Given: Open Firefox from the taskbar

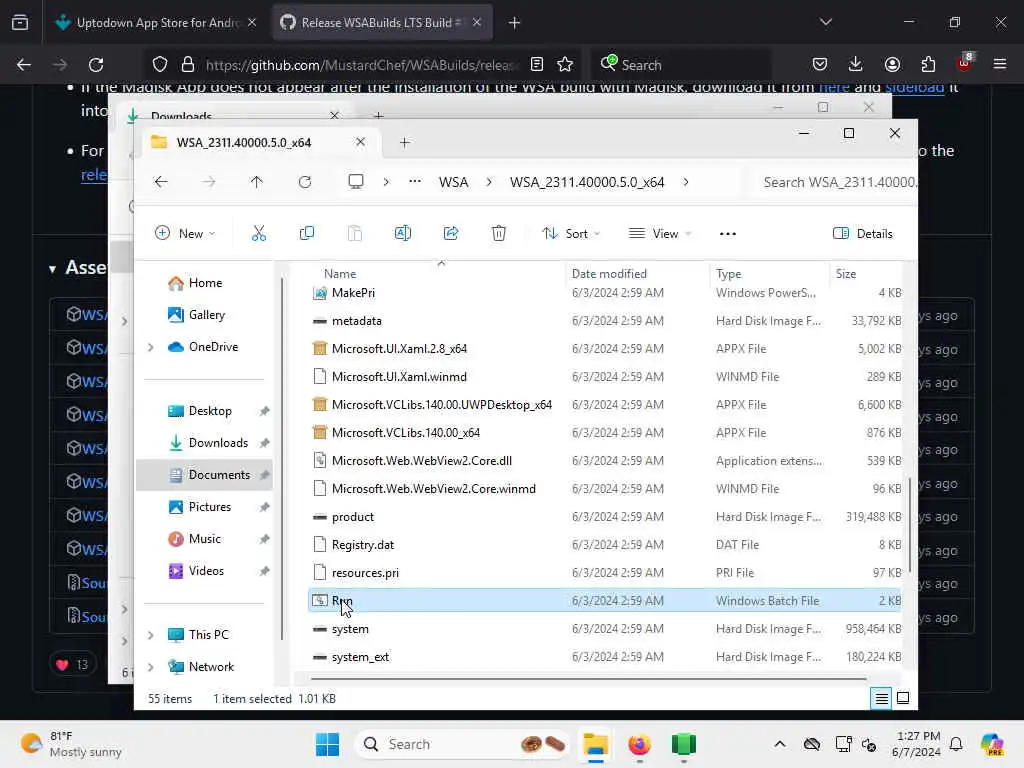Looking at the screenshot, I should tap(639, 744).
